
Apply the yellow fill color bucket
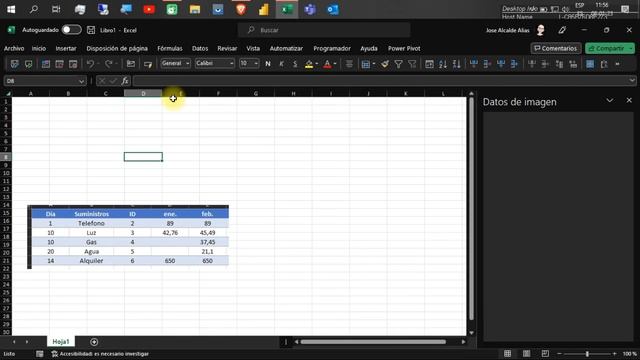click(x=309, y=64)
